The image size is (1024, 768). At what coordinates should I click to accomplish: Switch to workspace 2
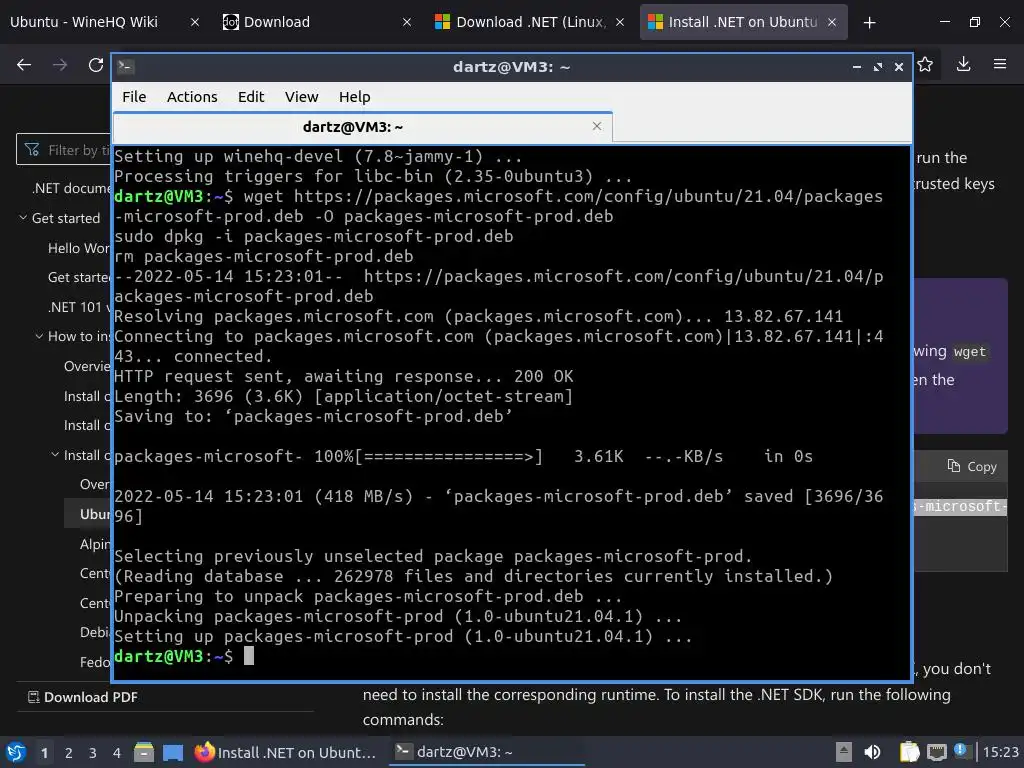tap(69, 753)
